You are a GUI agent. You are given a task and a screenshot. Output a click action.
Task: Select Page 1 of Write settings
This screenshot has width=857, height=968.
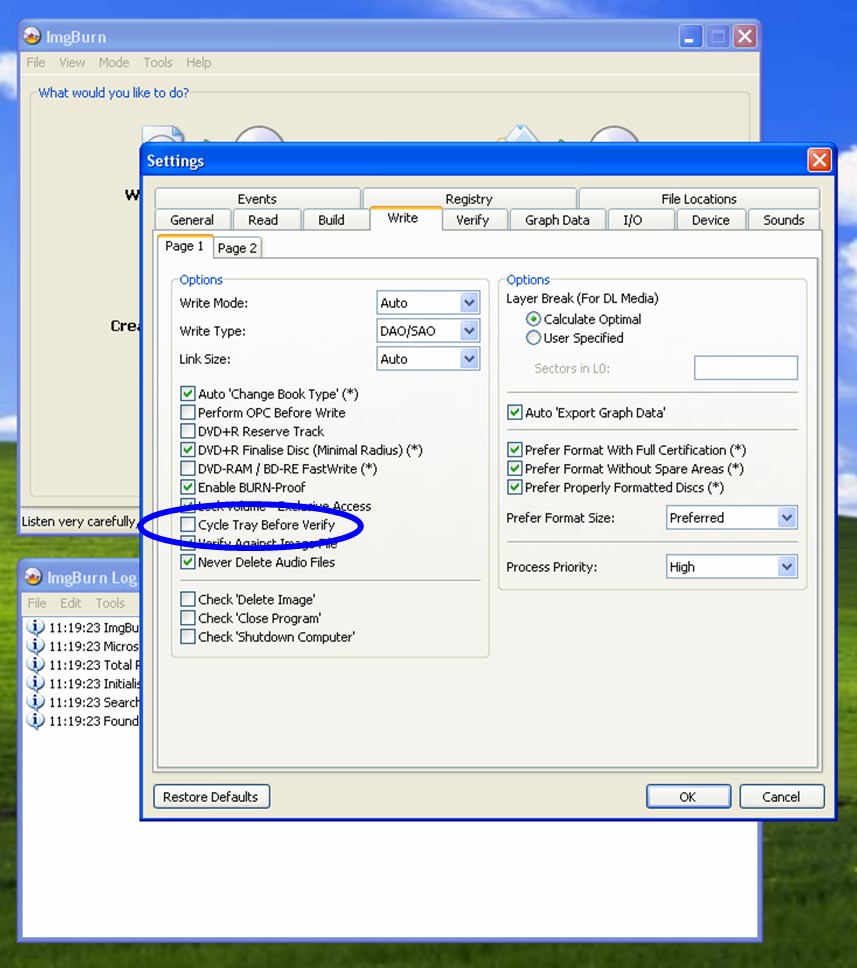[x=185, y=246]
